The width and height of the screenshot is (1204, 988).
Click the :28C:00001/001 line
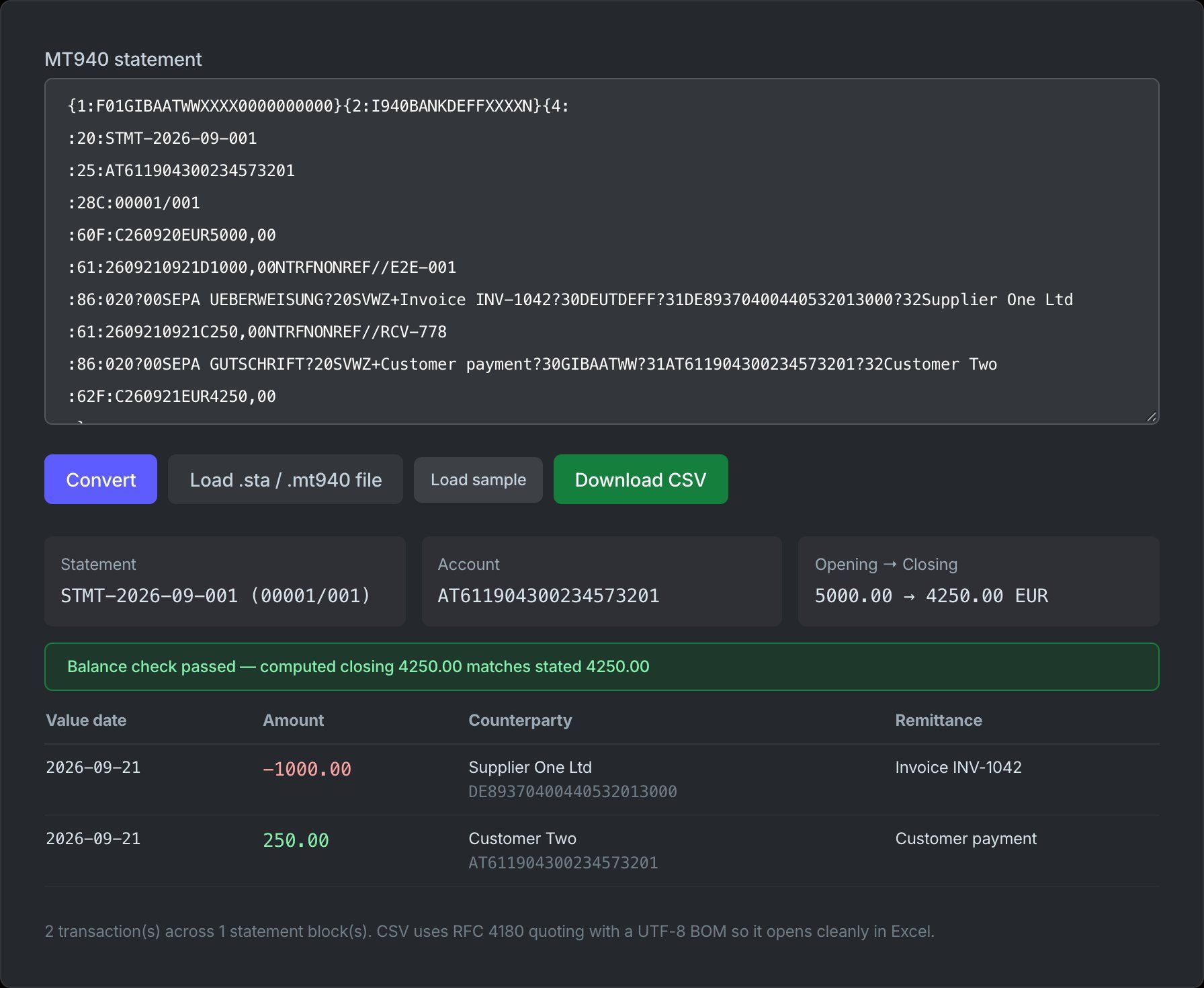click(134, 203)
